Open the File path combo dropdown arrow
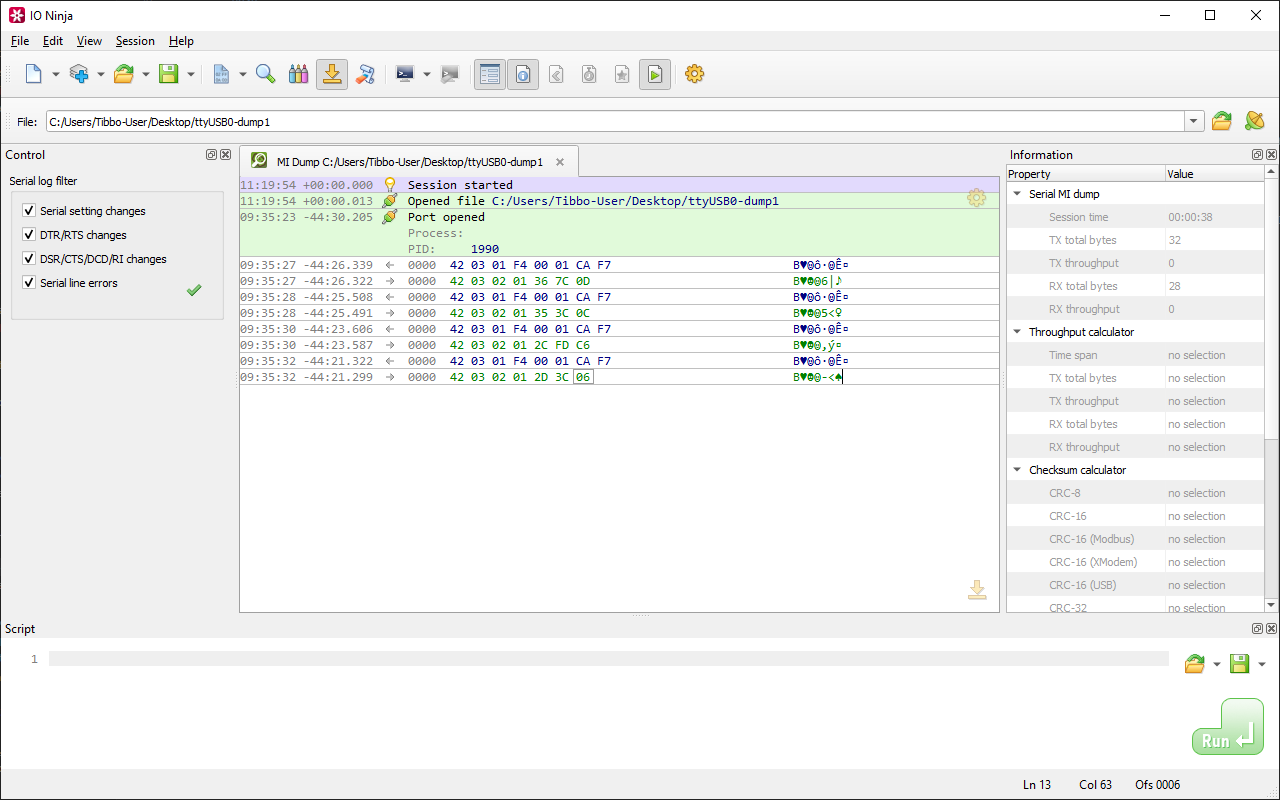This screenshot has height=800, width=1280. pyautogui.click(x=1194, y=122)
